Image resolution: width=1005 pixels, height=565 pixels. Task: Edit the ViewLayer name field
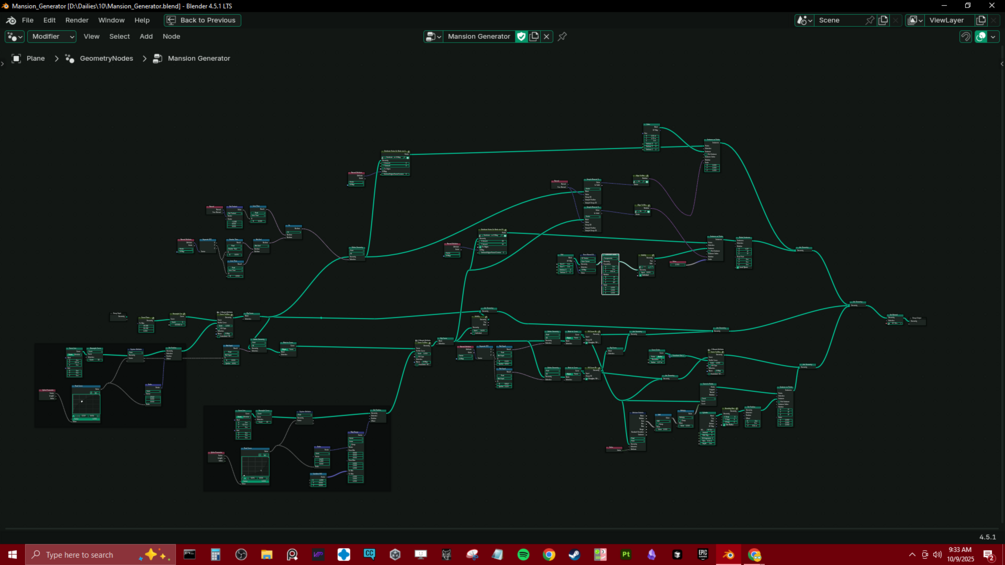click(949, 20)
